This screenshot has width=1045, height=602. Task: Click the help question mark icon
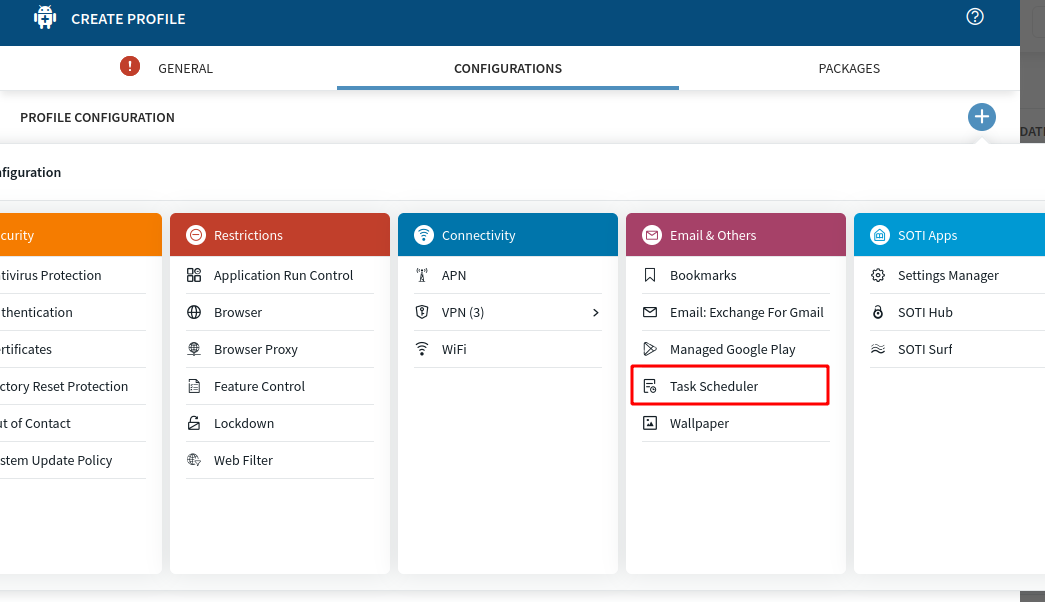coord(975,17)
